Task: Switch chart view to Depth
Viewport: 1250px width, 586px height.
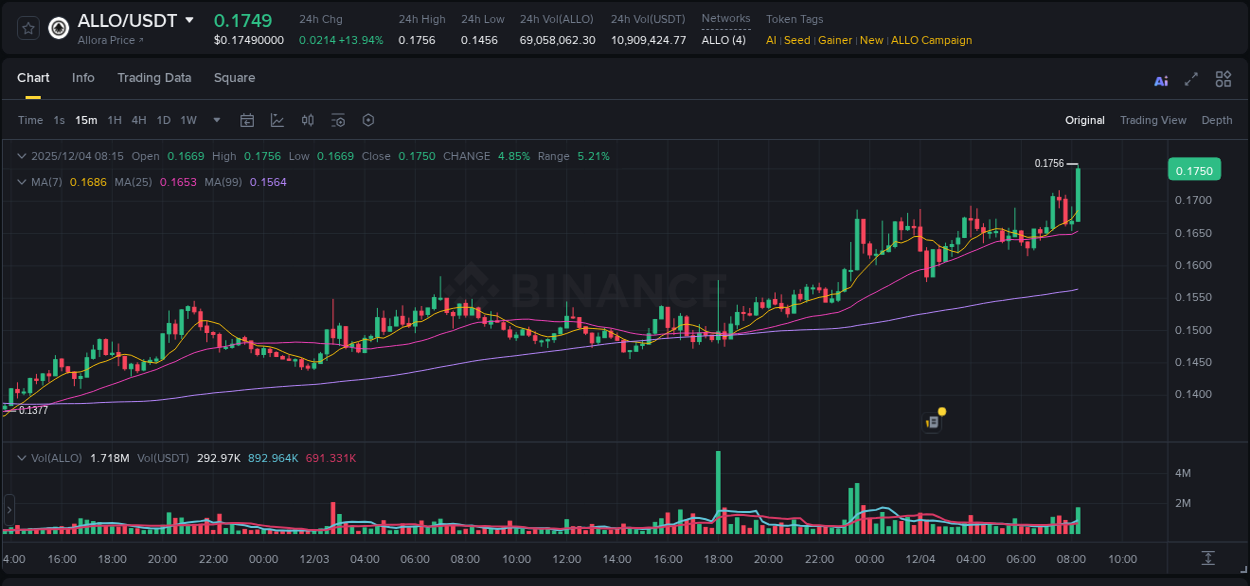Action: click(x=1217, y=120)
